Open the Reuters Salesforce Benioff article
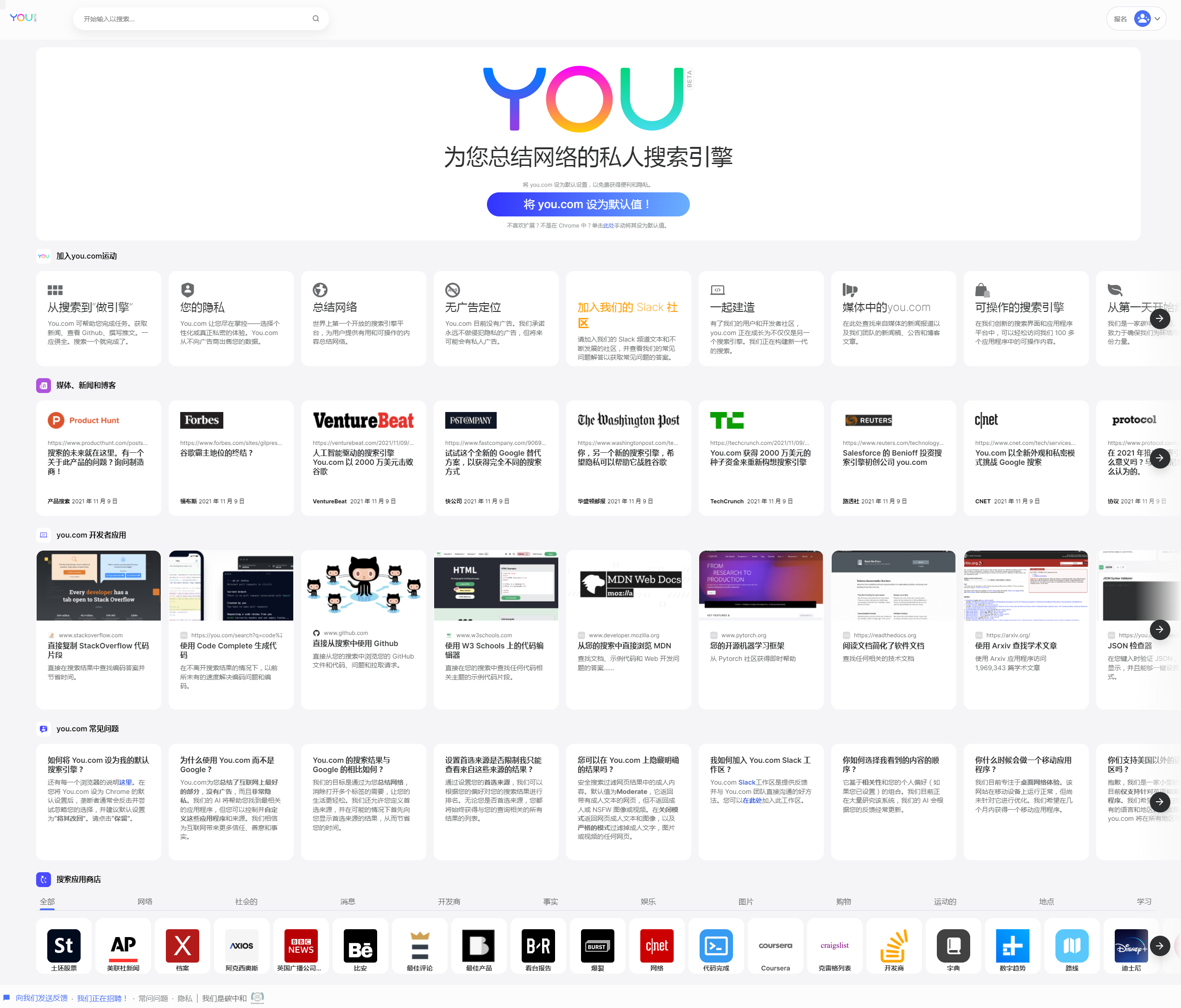This screenshot has width=1181, height=1008. 894,458
